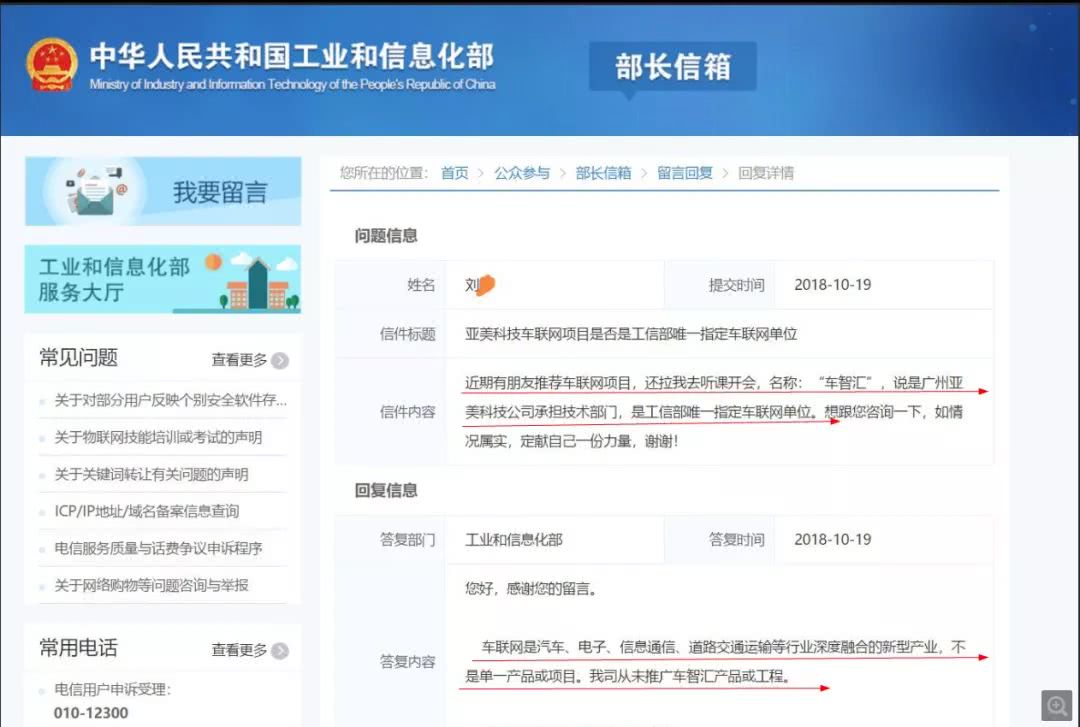Click the Ministry English name subtitle
Image resolution: width=1080 pixels, height=727 pixels.
tap(292, 84)
